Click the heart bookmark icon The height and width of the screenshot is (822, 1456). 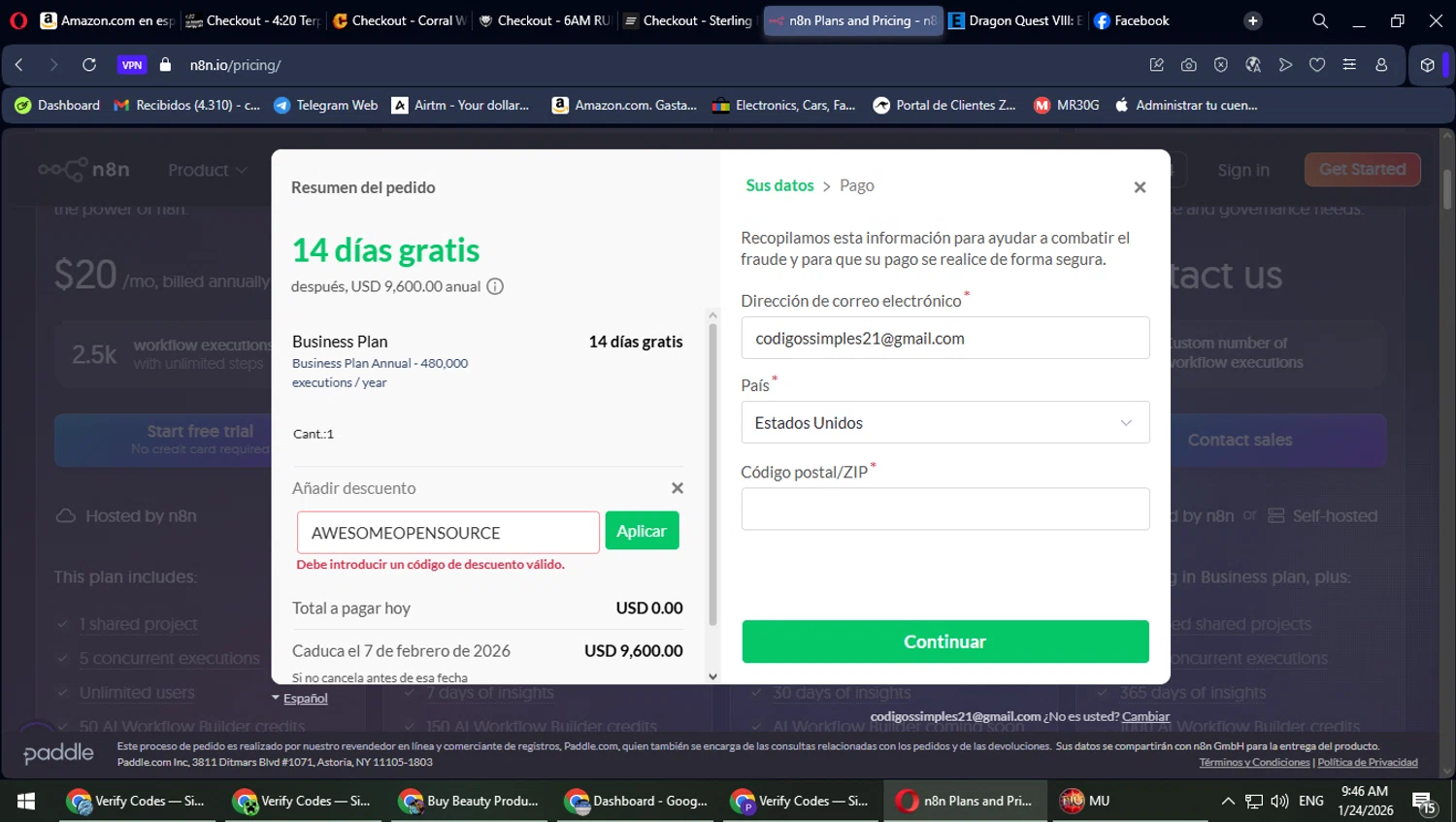pos(1317,65)
